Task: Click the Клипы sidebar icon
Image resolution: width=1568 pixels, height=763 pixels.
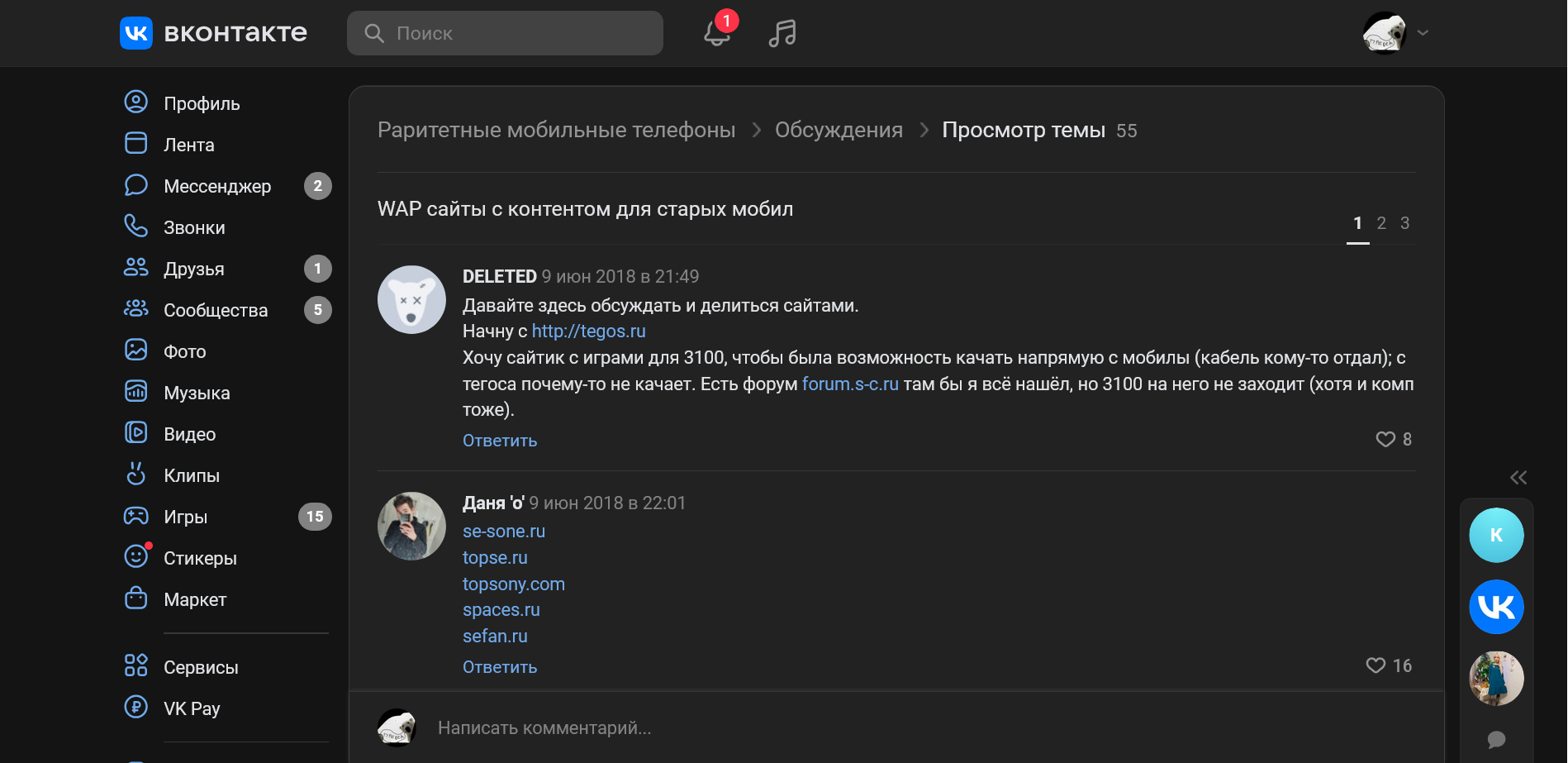Action: tap(135, 474)
